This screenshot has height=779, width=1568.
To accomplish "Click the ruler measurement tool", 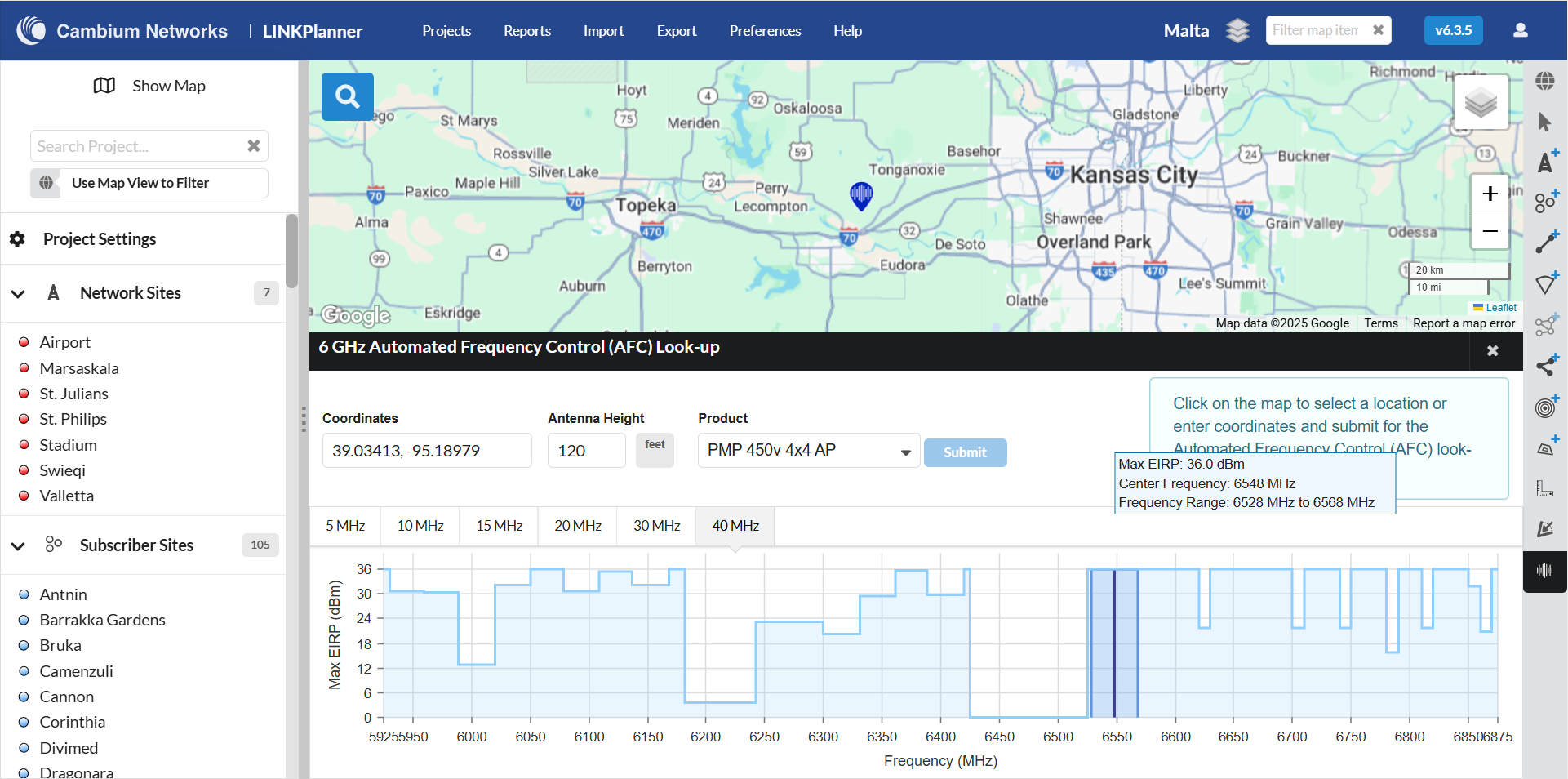I will point(1544,488).
